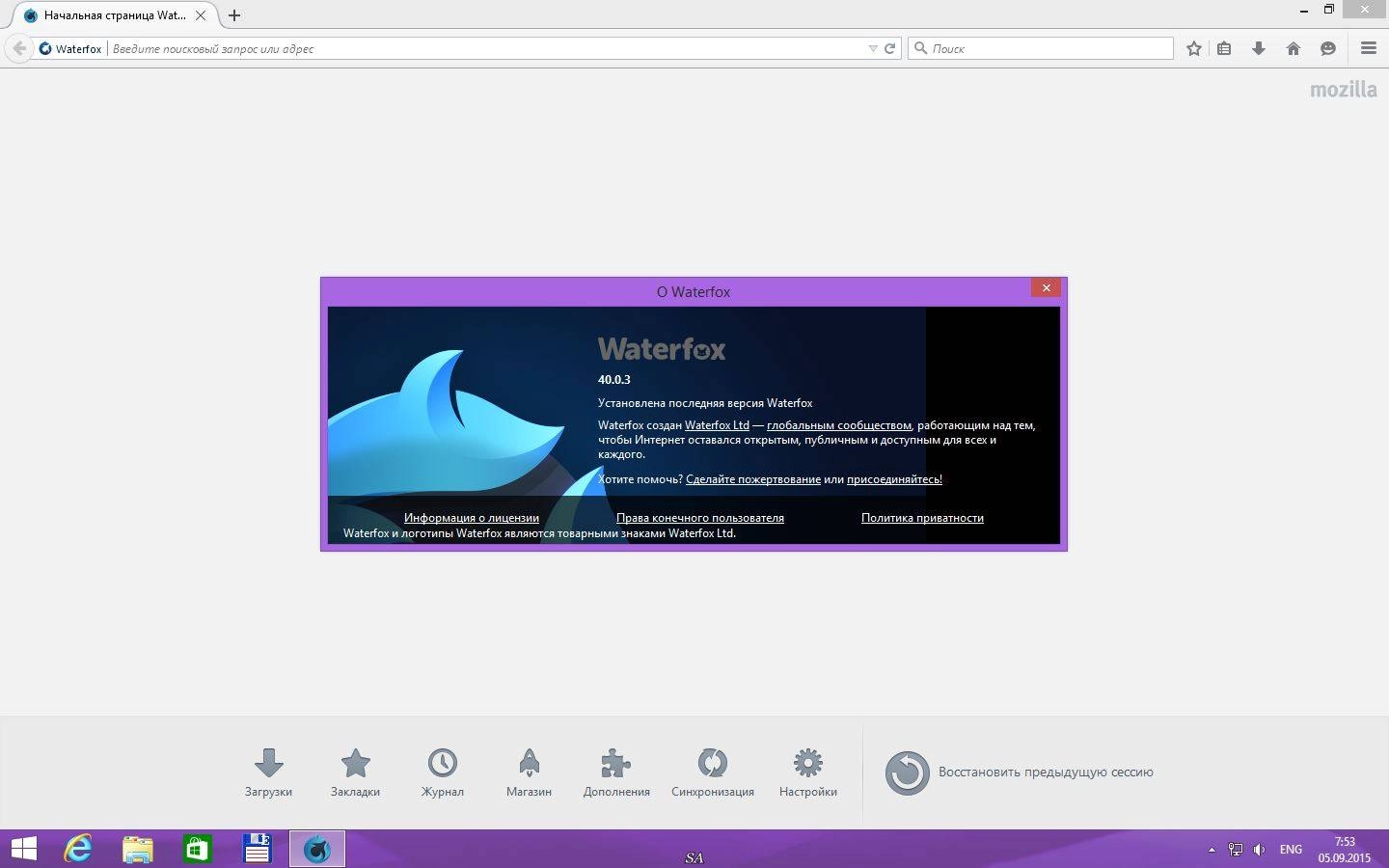Click version number 40.0.3 text

click(614, 380)
